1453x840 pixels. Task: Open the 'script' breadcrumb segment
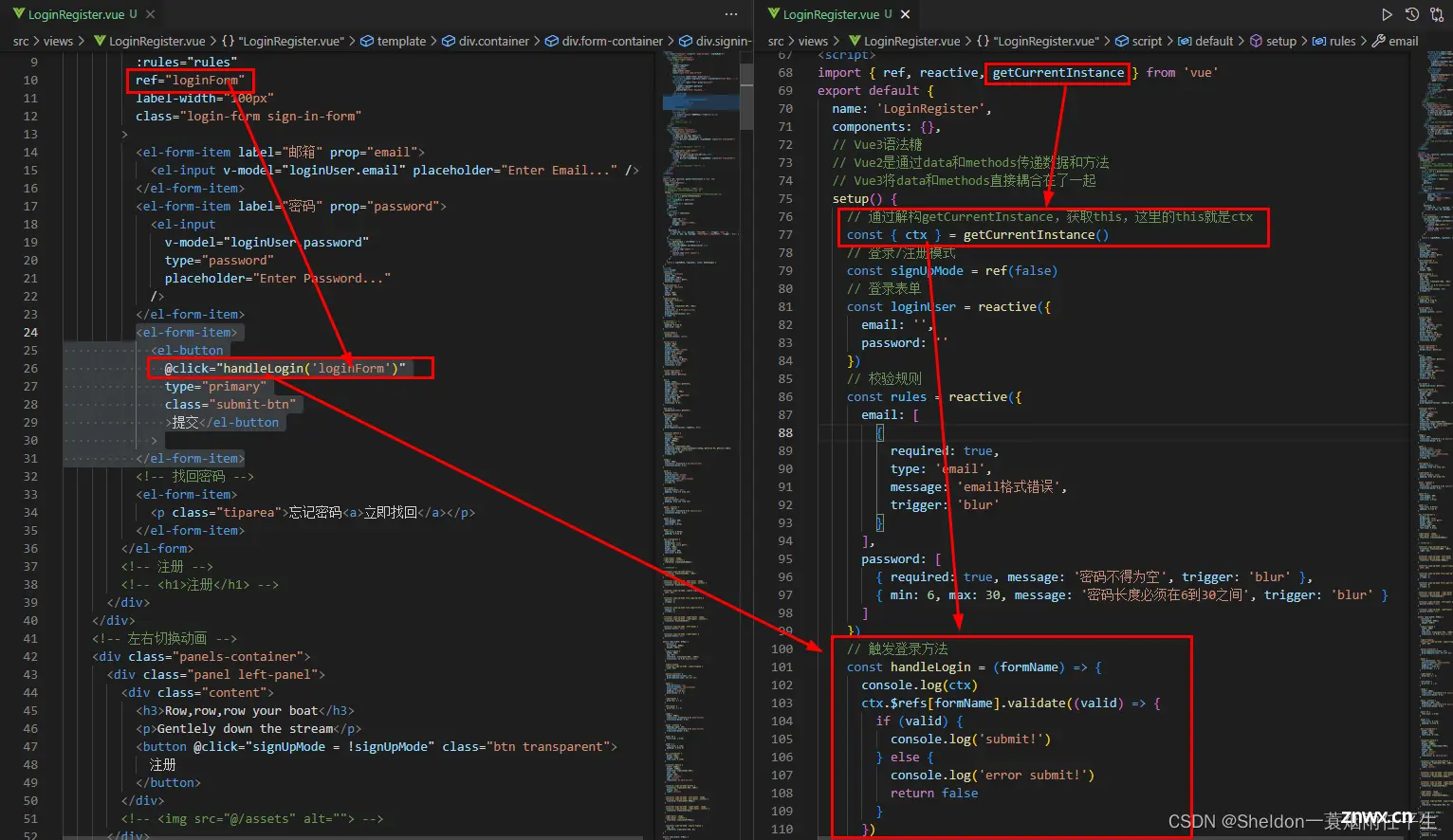[x=1139, y=41]
